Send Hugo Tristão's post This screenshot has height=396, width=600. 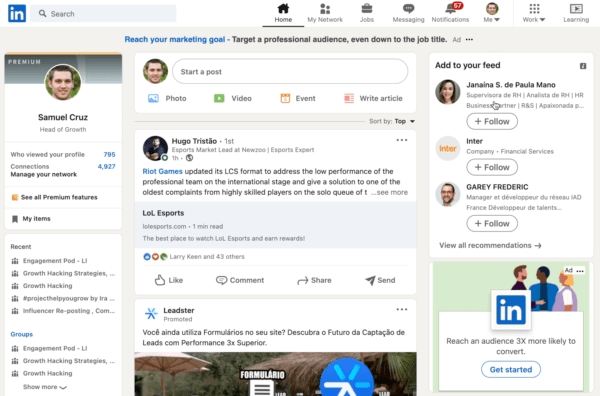click(380, 280)
